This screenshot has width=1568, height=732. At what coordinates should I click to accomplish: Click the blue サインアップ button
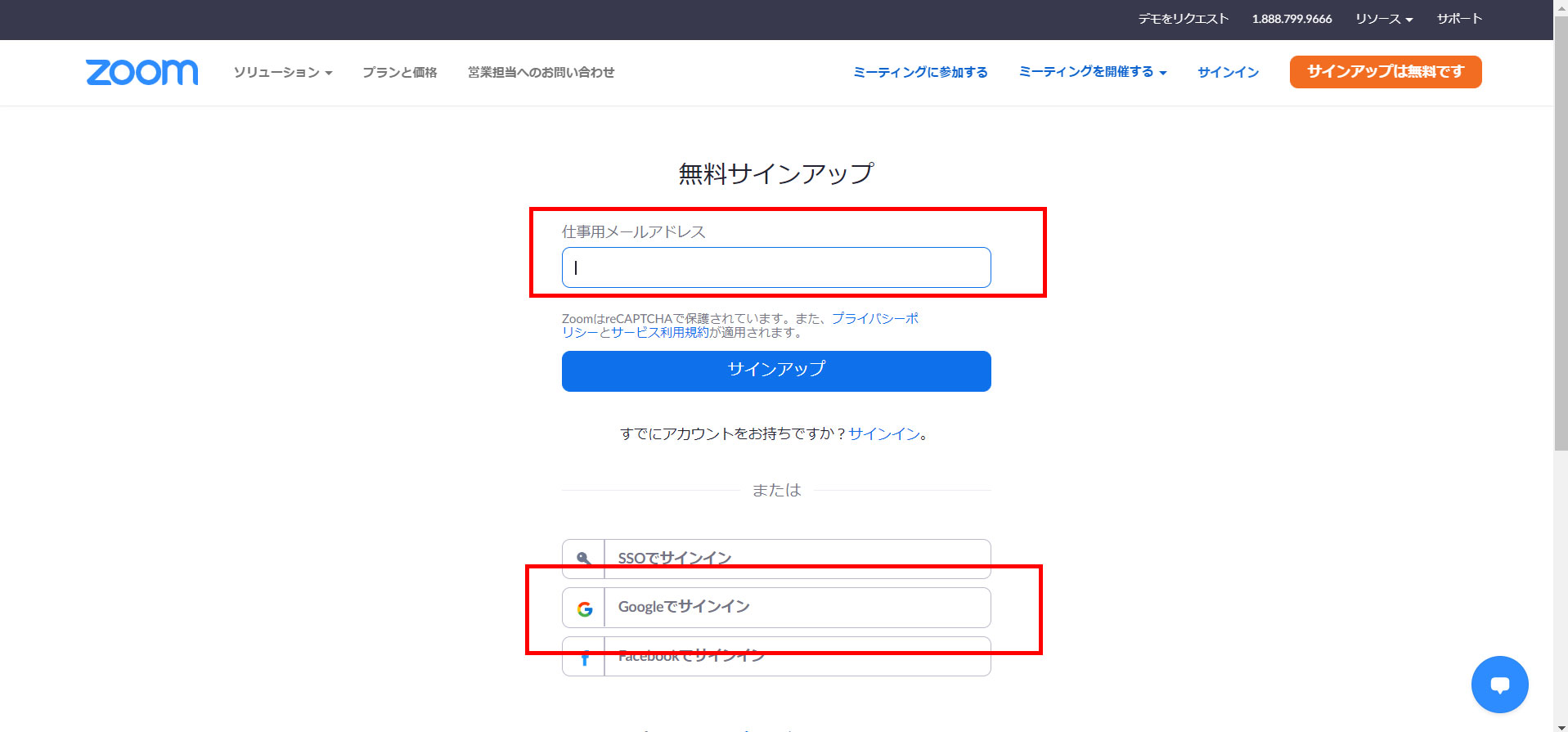pyautogui.click(x=776, y=371)
